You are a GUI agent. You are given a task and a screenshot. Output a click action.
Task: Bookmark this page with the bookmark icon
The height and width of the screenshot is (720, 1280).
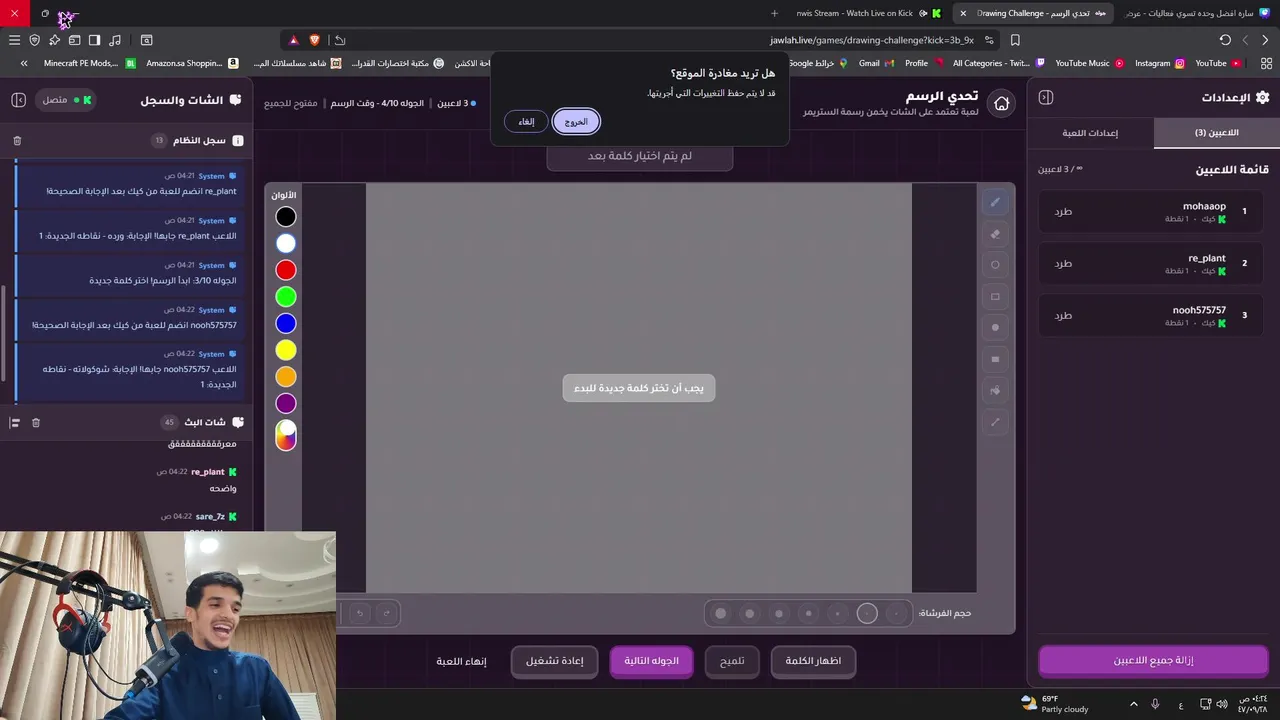[x=1015, y=40]
